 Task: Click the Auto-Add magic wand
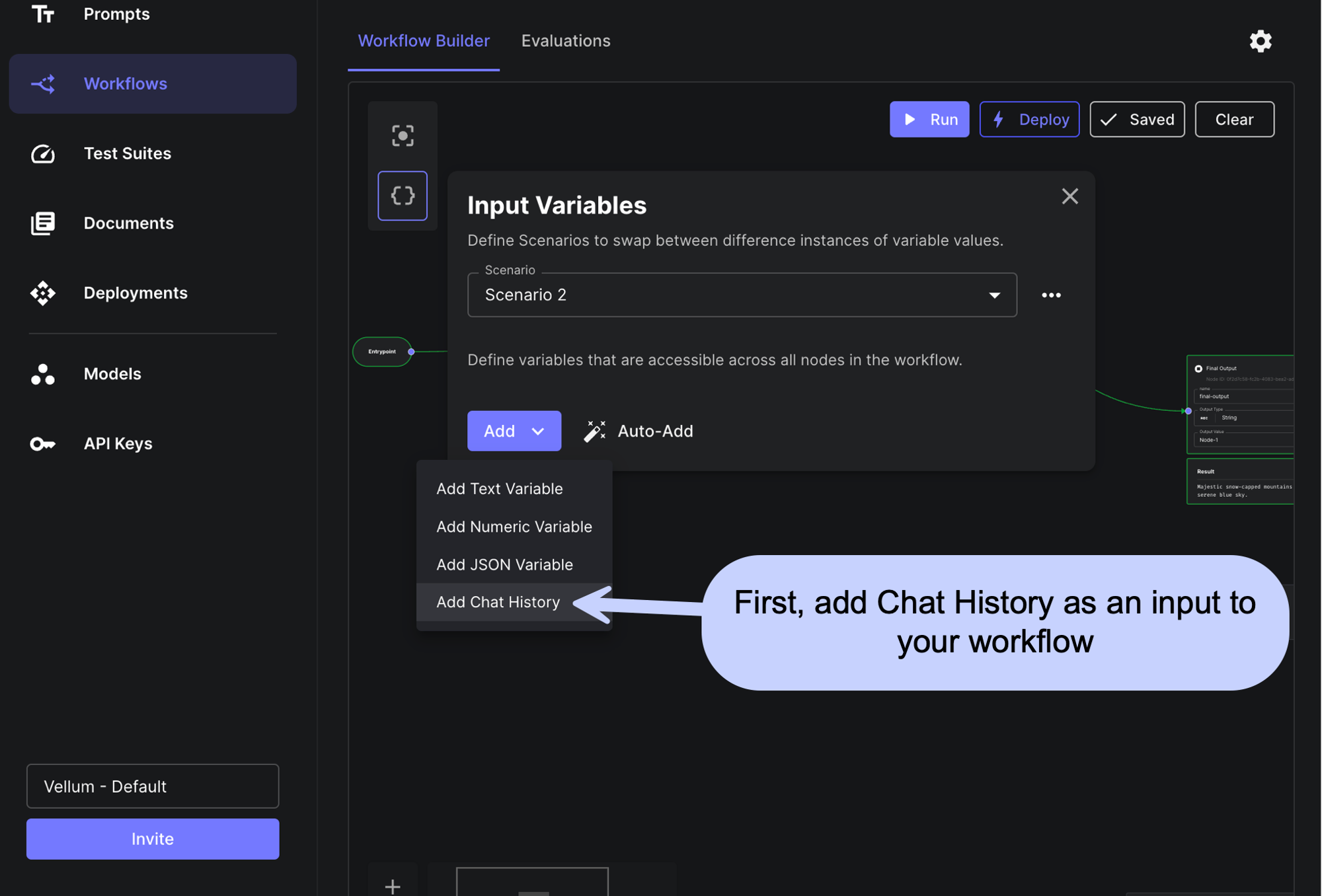click(639, 431)
